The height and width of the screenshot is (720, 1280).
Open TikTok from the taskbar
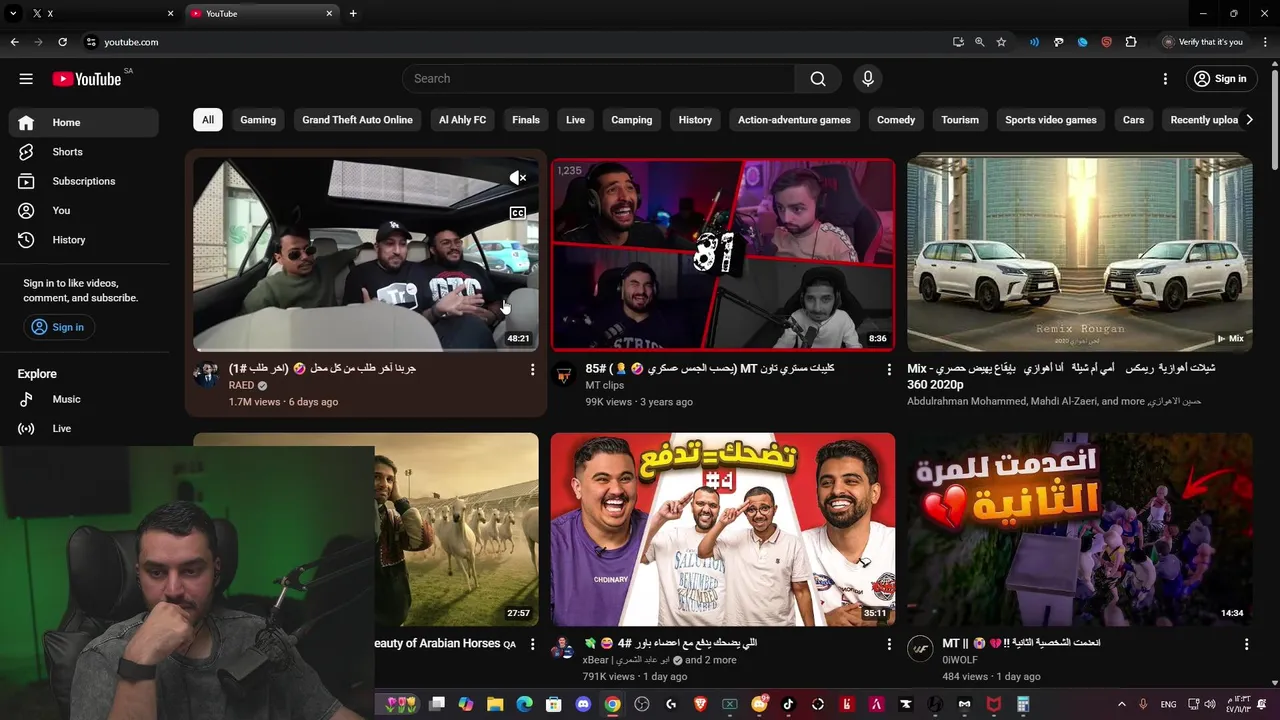coord(788,704)
